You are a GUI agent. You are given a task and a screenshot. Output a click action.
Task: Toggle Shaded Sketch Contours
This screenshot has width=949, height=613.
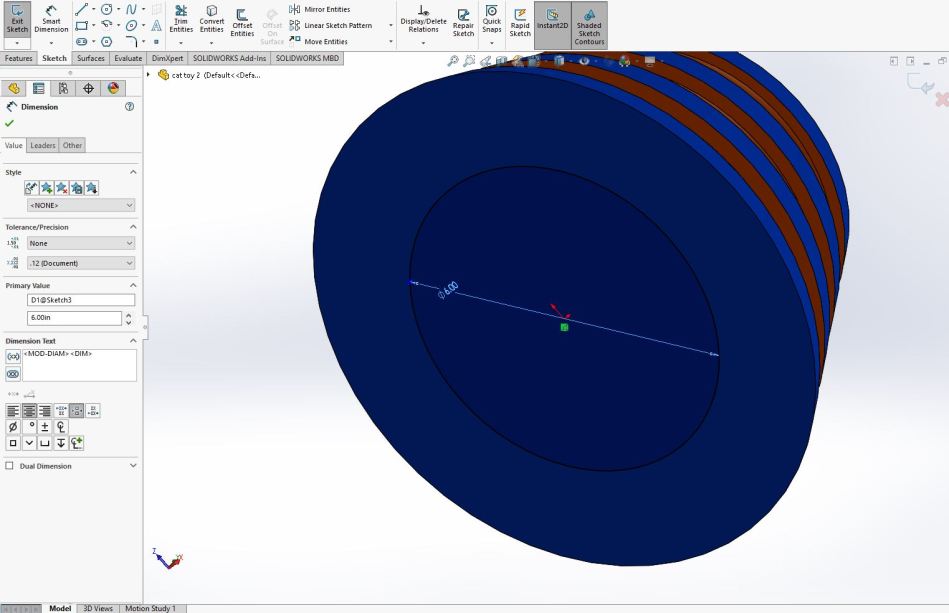pyautogui.click(x=589, y=23)
